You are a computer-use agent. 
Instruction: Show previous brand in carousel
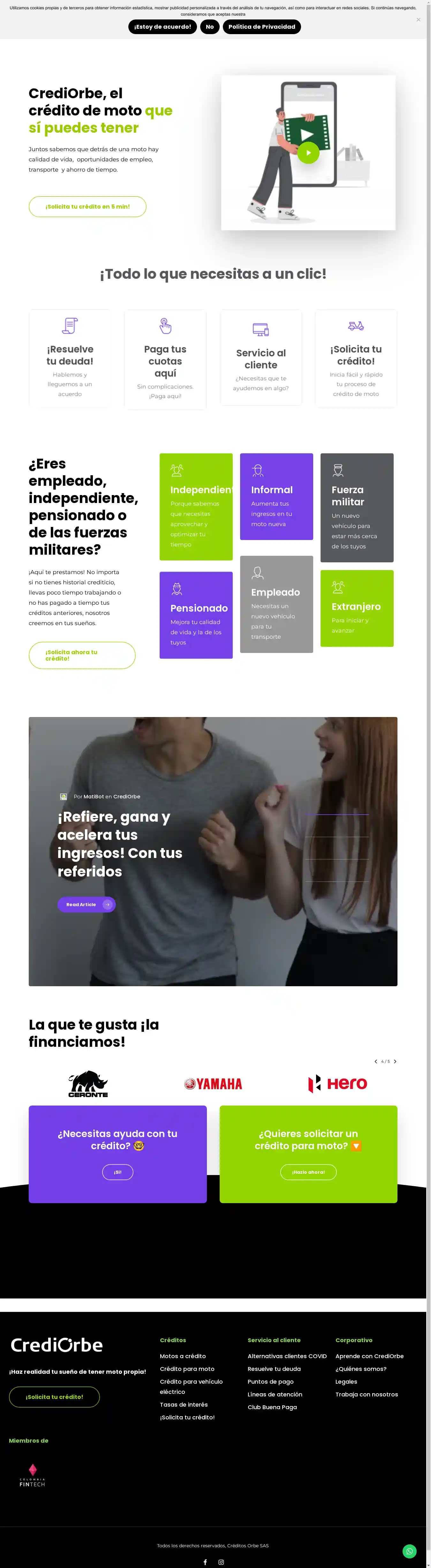click(x=375, y=1061)
